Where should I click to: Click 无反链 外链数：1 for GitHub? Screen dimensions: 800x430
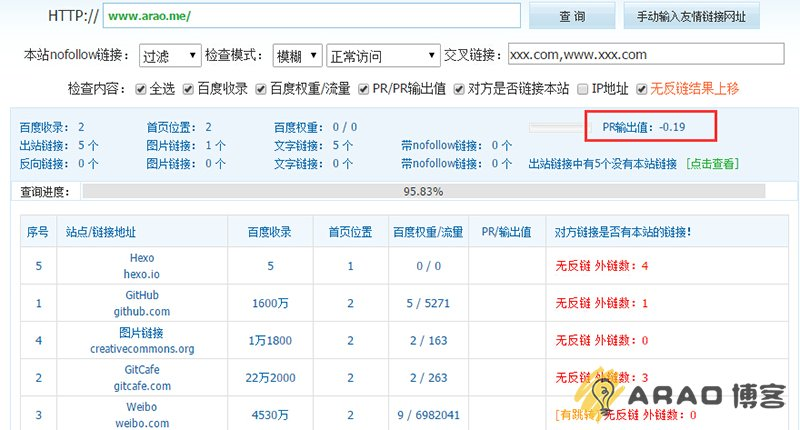pyautogui.click(x=602, y=303)
